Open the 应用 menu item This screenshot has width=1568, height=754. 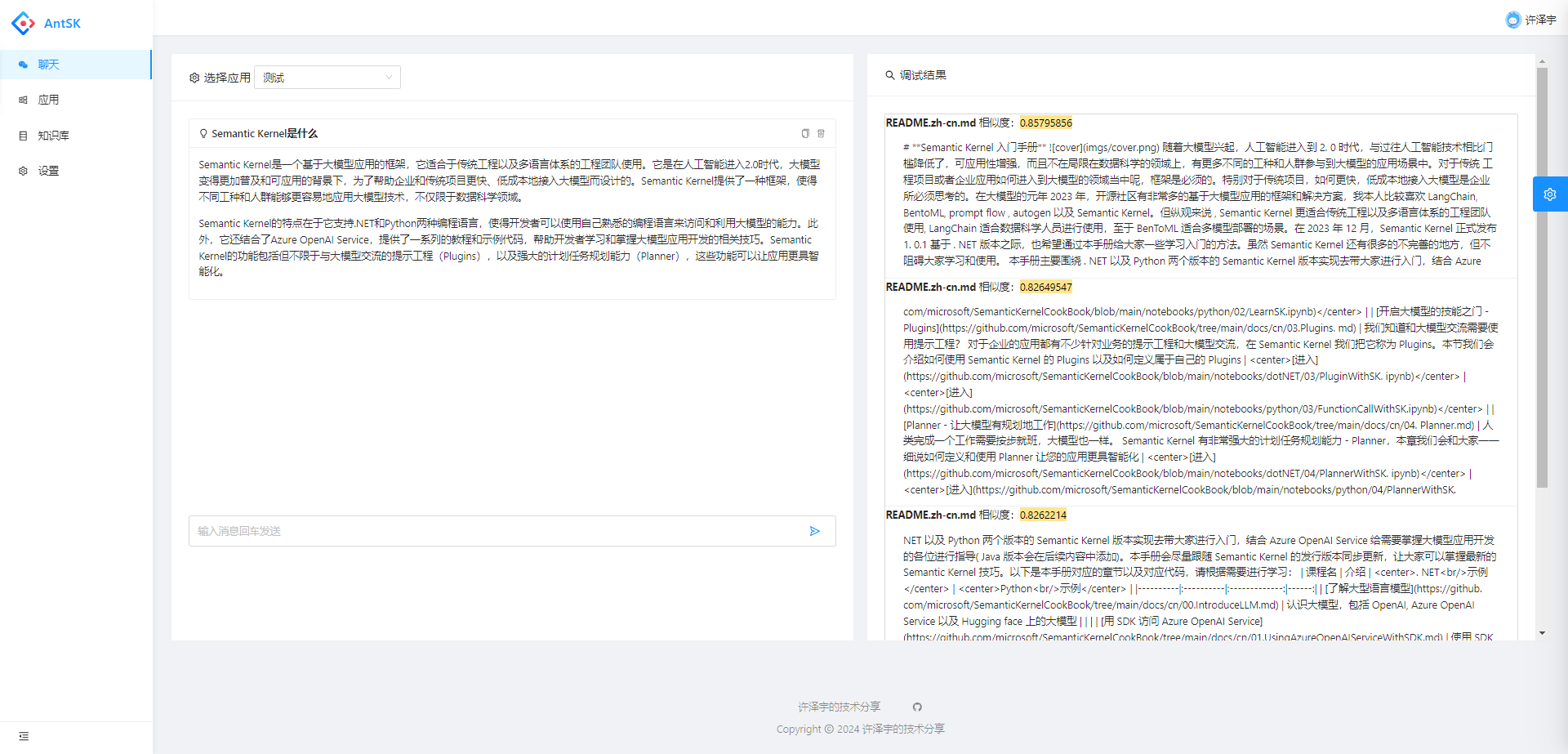[x=48, y=100]
